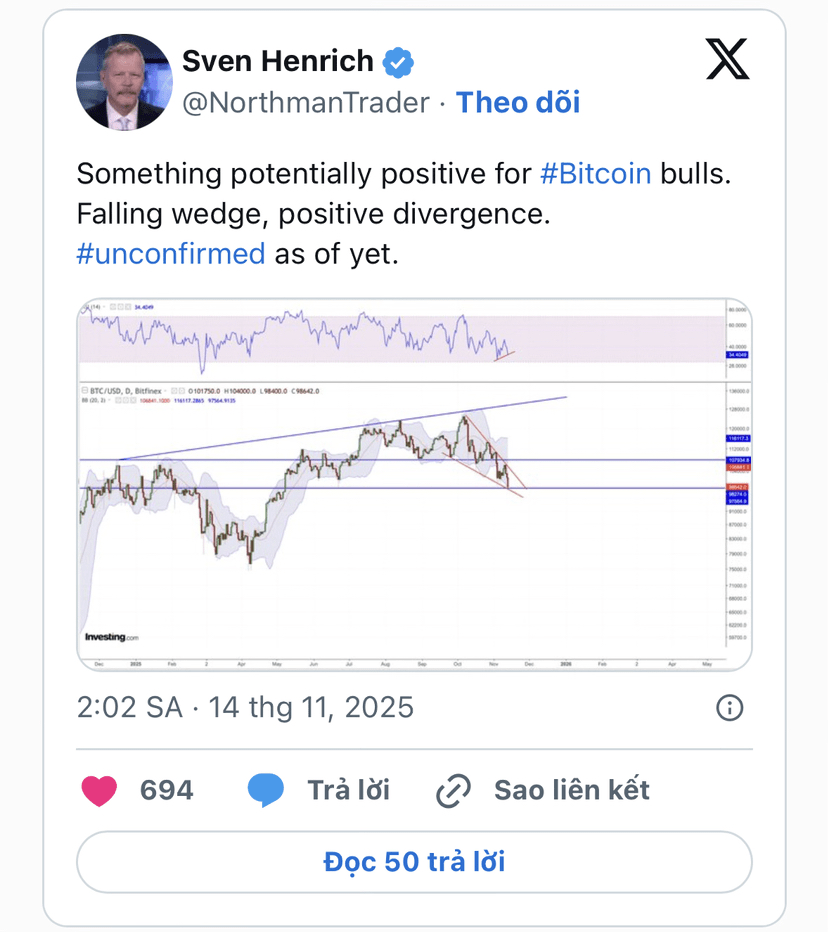Click the Sven Henrich display name
This screenshot has width=828, height=932.
[279, 62]
